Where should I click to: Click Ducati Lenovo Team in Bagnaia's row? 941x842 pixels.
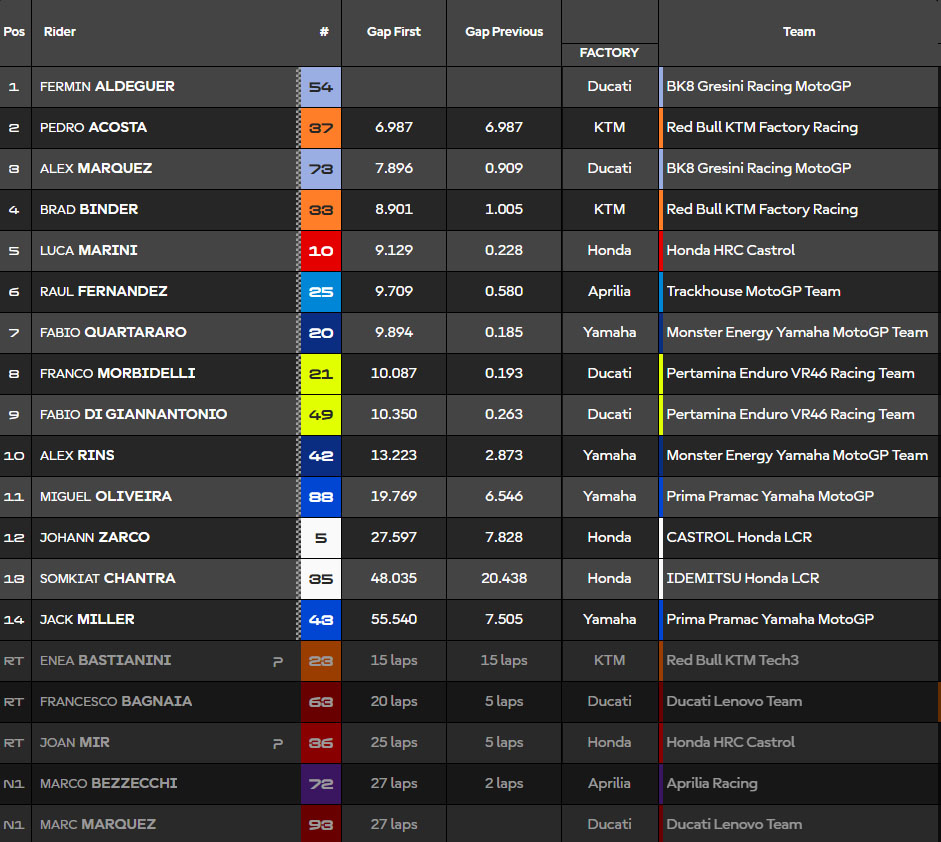click(734, 702)
